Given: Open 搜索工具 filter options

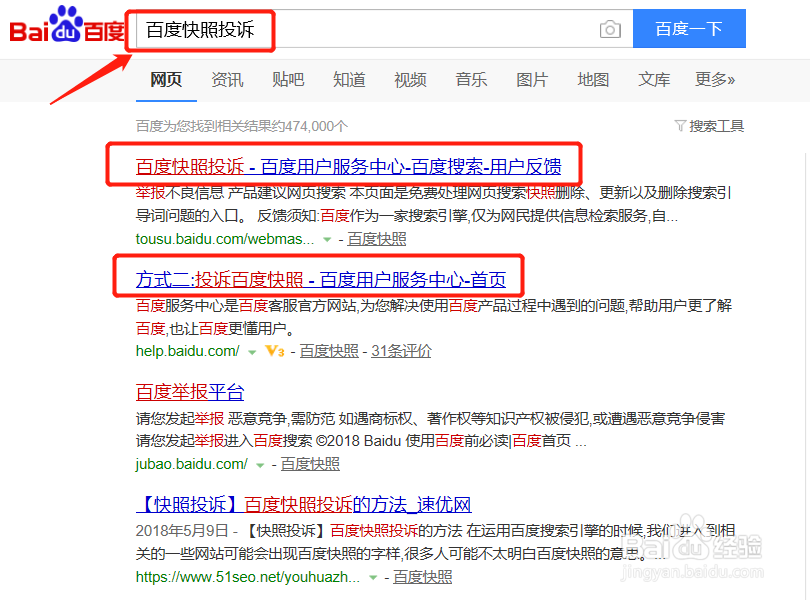Looking at the screenshot, I should point(716,126).
